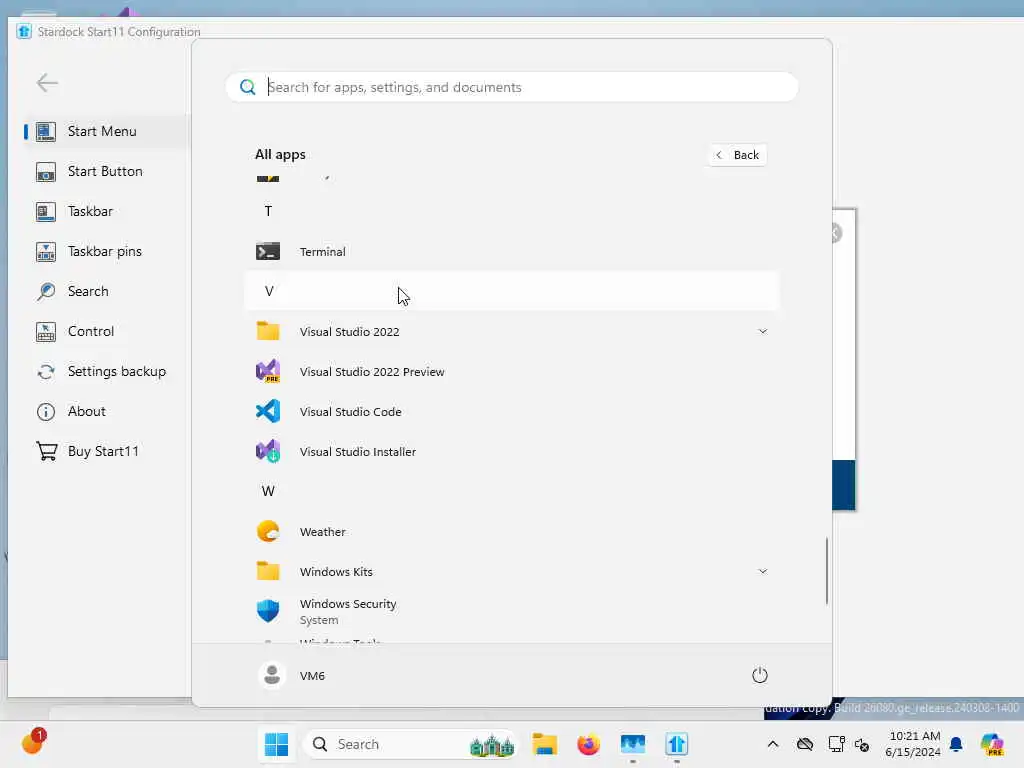
Task: Show hidden tray icons chevron
Action: coord(773,744)
